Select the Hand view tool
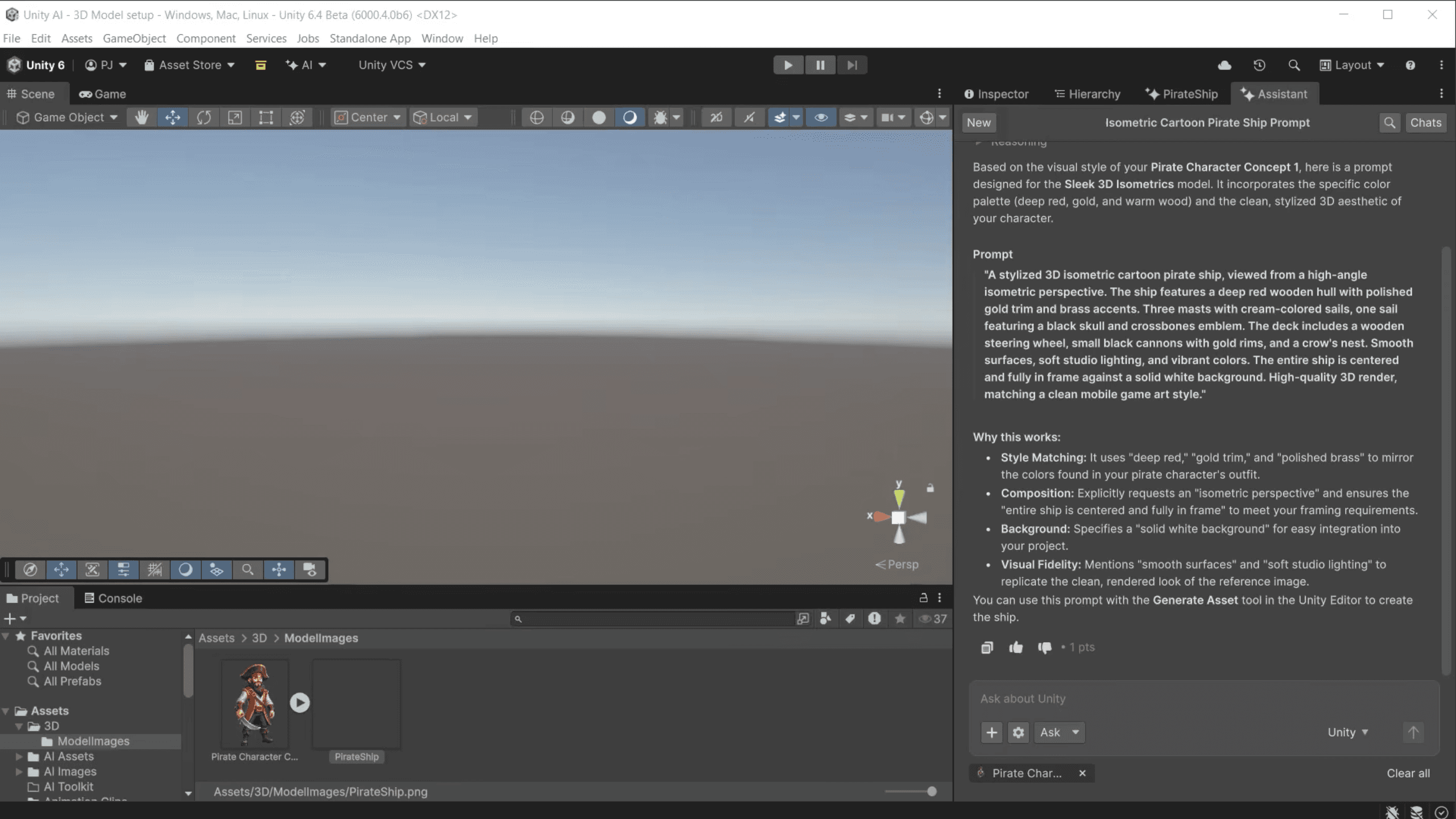Image resolution: width=1456 pixels, height=819 pixels. (142, 117)
